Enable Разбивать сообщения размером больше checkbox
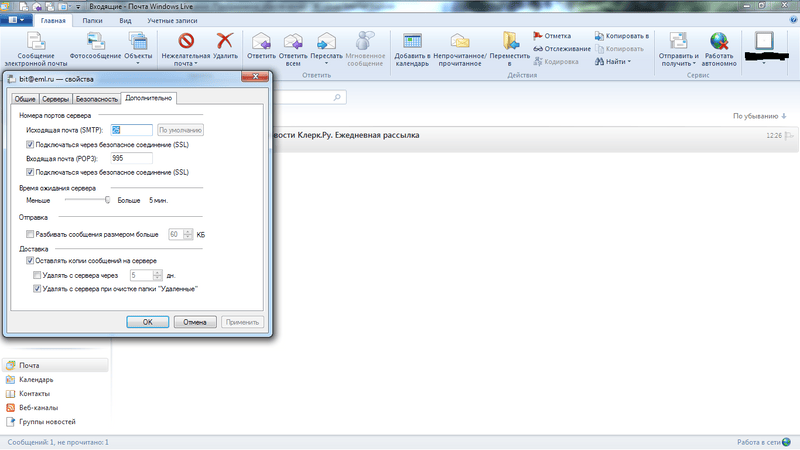This screenshot has height=450, width=800. pos(30,234)
